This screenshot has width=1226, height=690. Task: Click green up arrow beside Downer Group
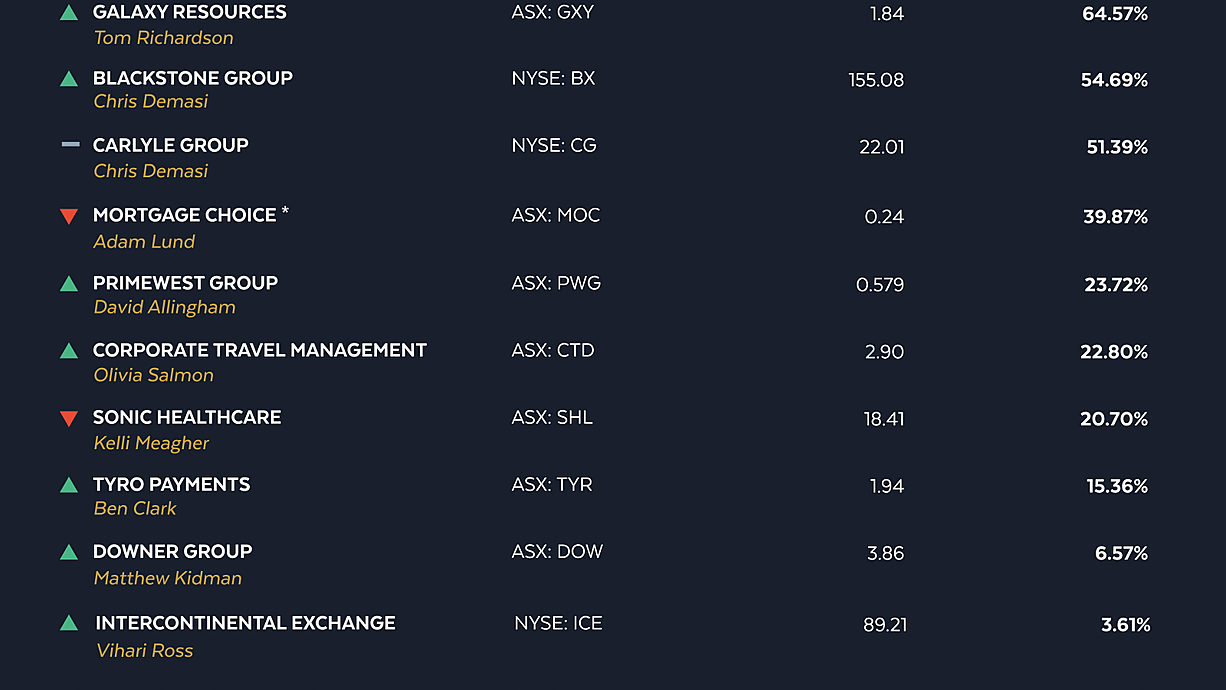pos(69,552)
